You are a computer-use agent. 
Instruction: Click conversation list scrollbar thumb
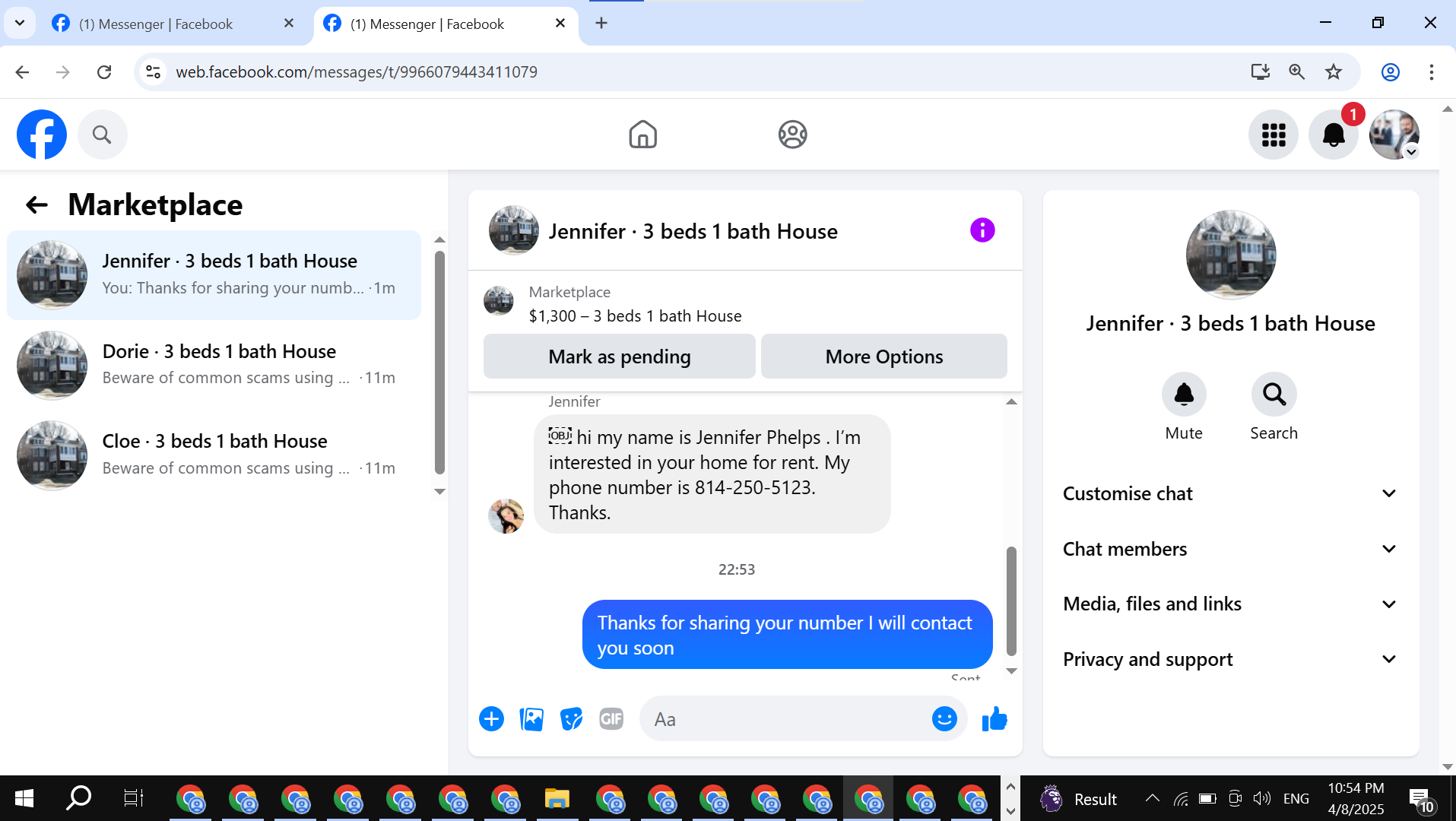[x=439, y=363]
